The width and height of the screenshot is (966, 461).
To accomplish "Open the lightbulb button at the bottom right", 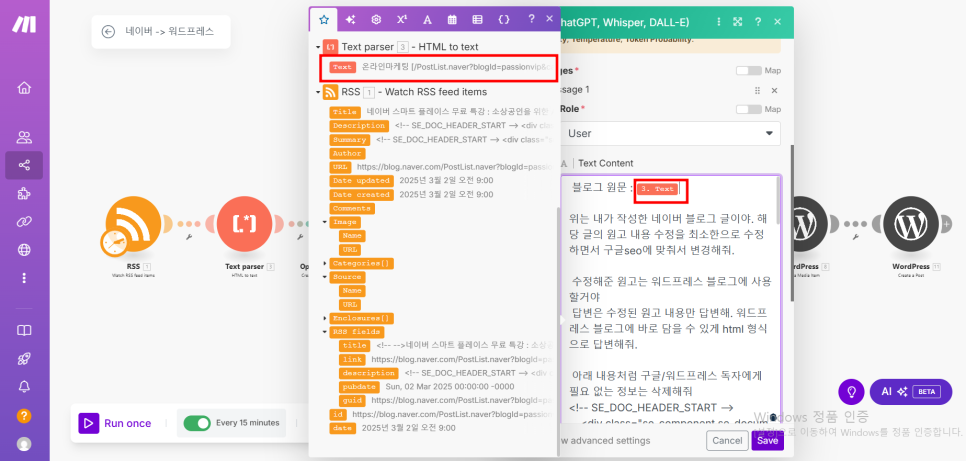I will [x=852, y=391].
